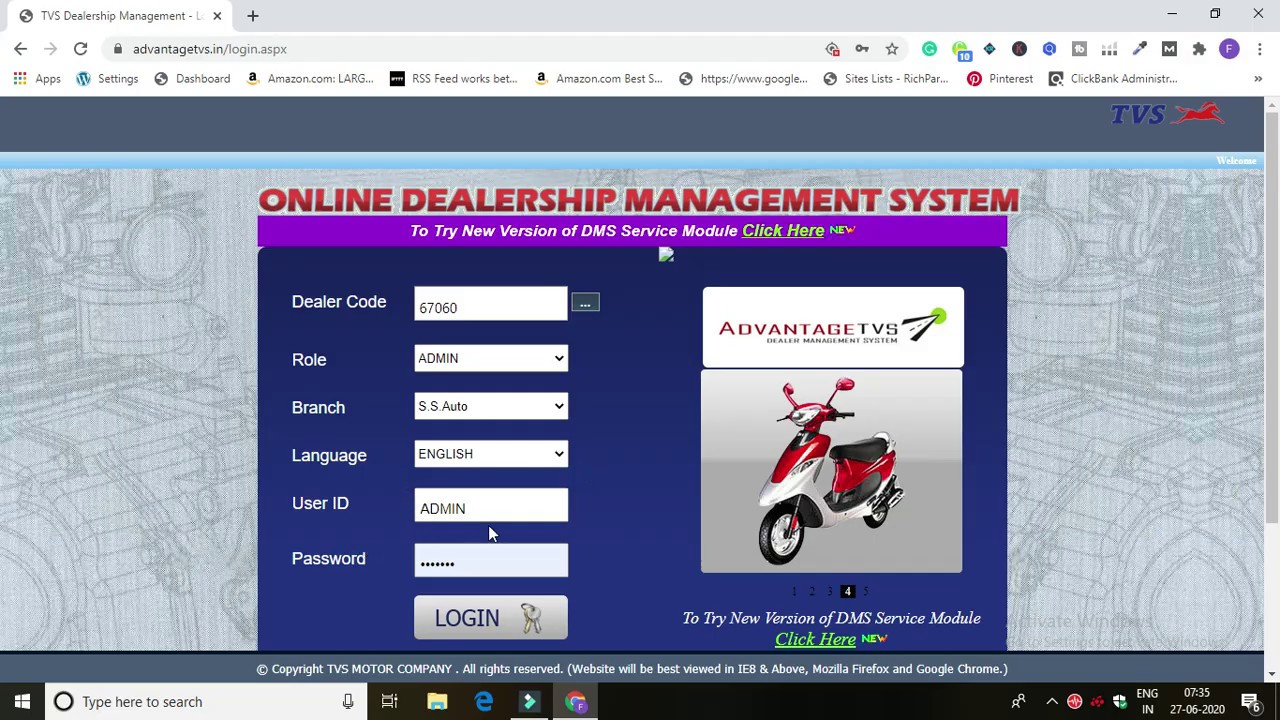Open the https://www.google... bookmark
1280x720 pixels.
(743, 79)
